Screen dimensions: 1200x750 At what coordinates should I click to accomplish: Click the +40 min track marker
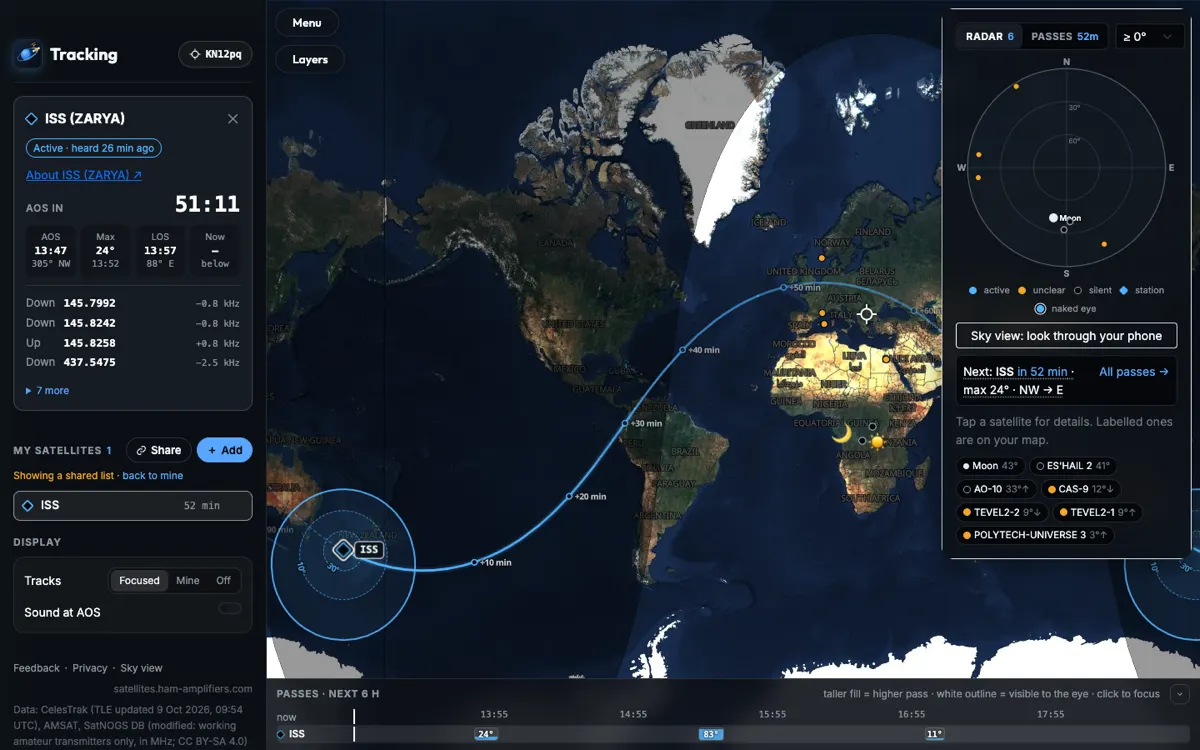click(683, 350)
